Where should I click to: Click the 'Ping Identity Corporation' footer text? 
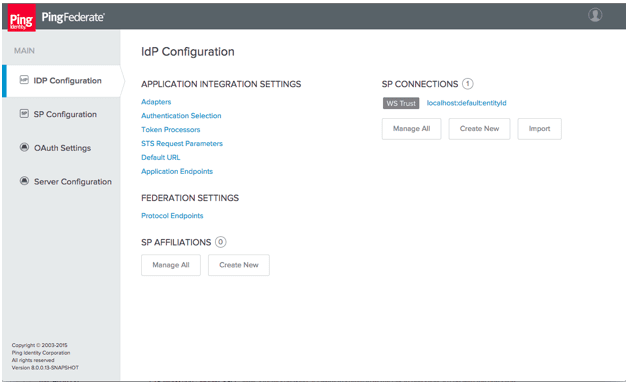coord(41,353)
